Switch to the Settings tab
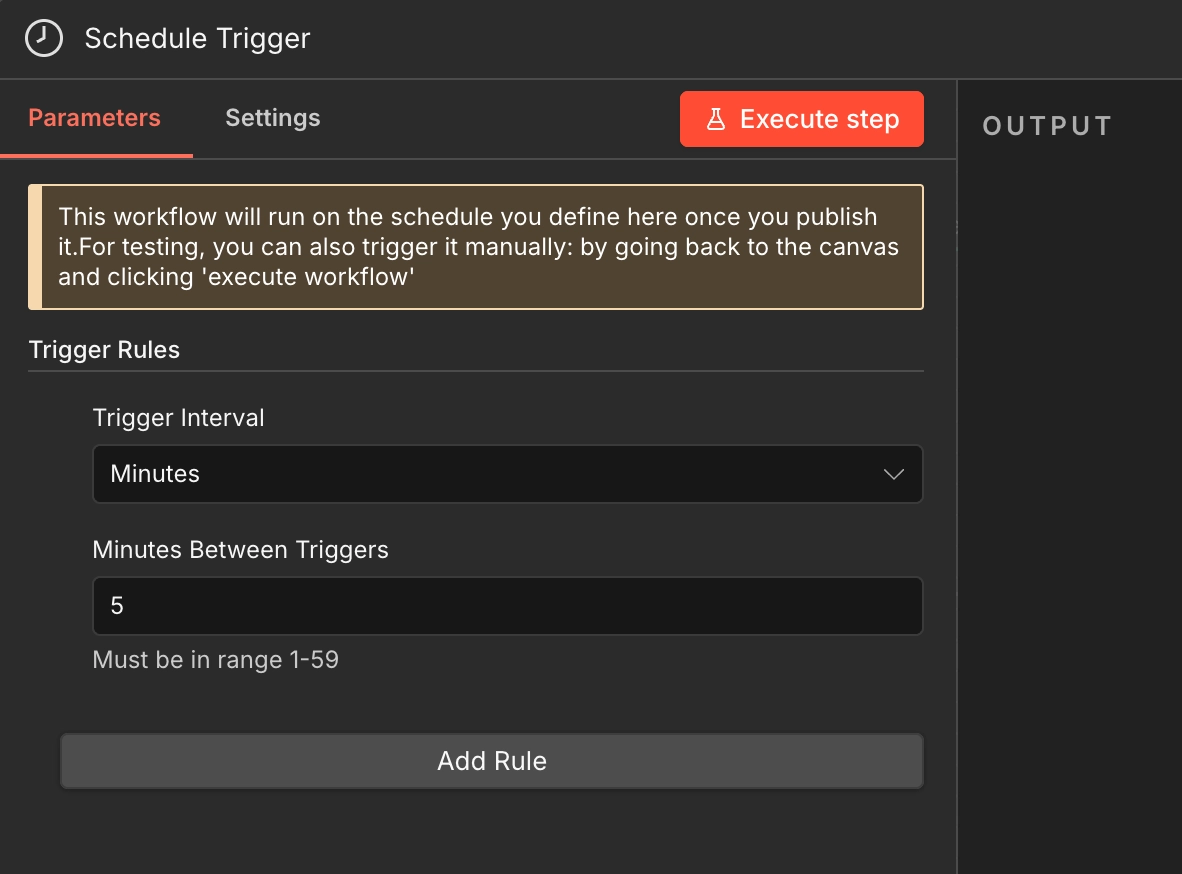Viewport: 1182px width, 874px height. pyautogui.click(x=273, y=118)
